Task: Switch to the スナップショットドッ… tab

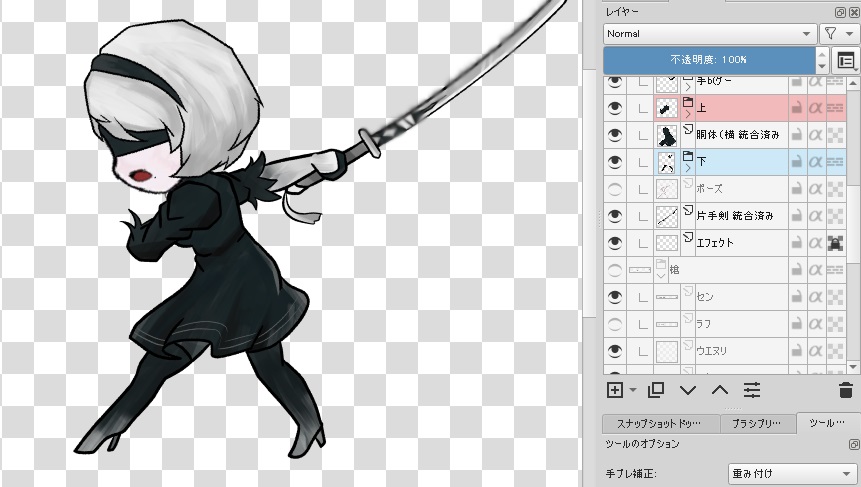Action: pos(661,423)
